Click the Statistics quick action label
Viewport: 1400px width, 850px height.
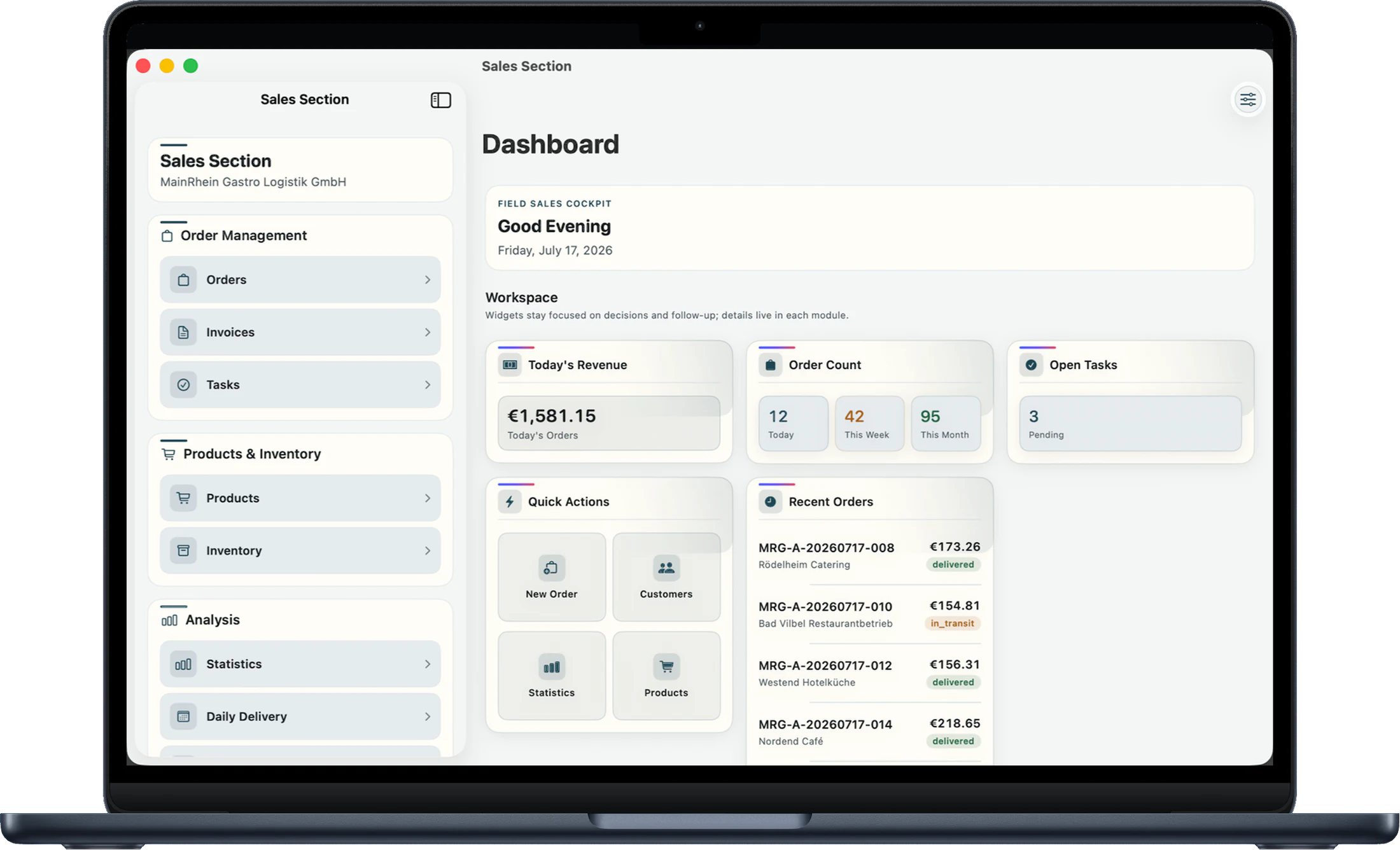tap(551, 693)
